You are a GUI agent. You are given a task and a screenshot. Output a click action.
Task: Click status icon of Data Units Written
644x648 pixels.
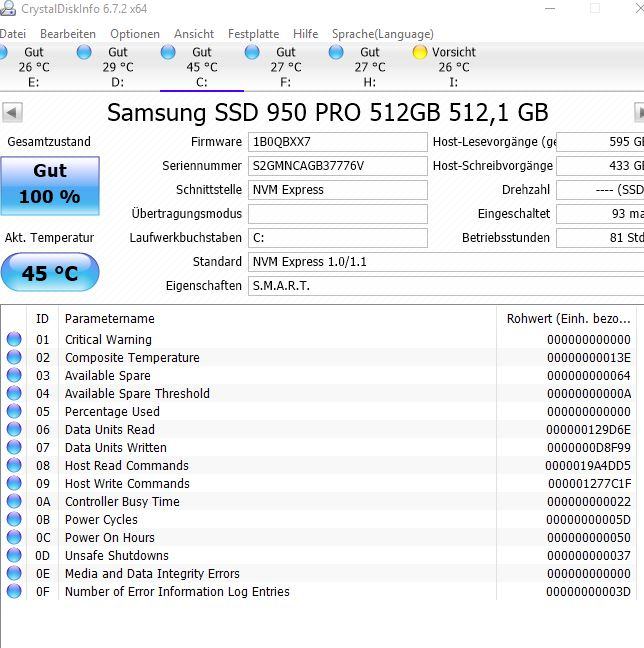14,448
